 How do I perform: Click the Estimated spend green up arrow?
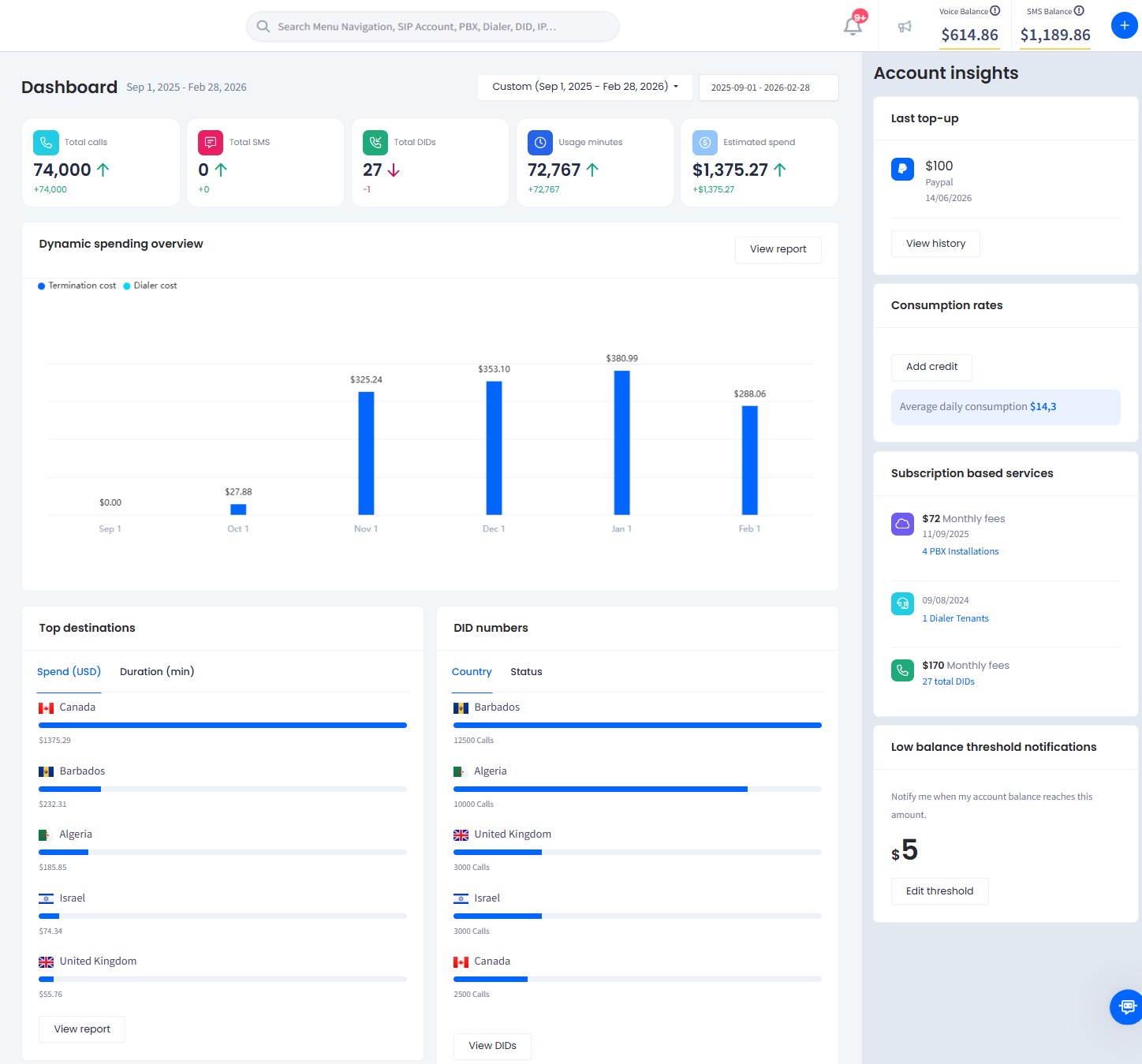pos(780,170)
